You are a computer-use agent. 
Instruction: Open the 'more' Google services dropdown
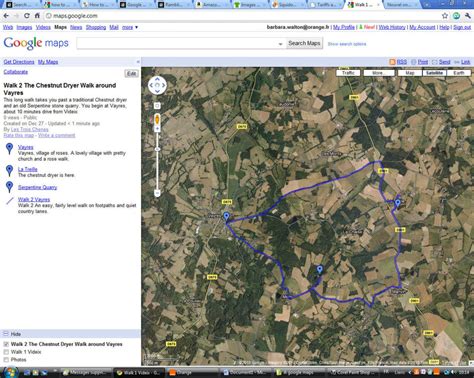click(x=130, y=27)
